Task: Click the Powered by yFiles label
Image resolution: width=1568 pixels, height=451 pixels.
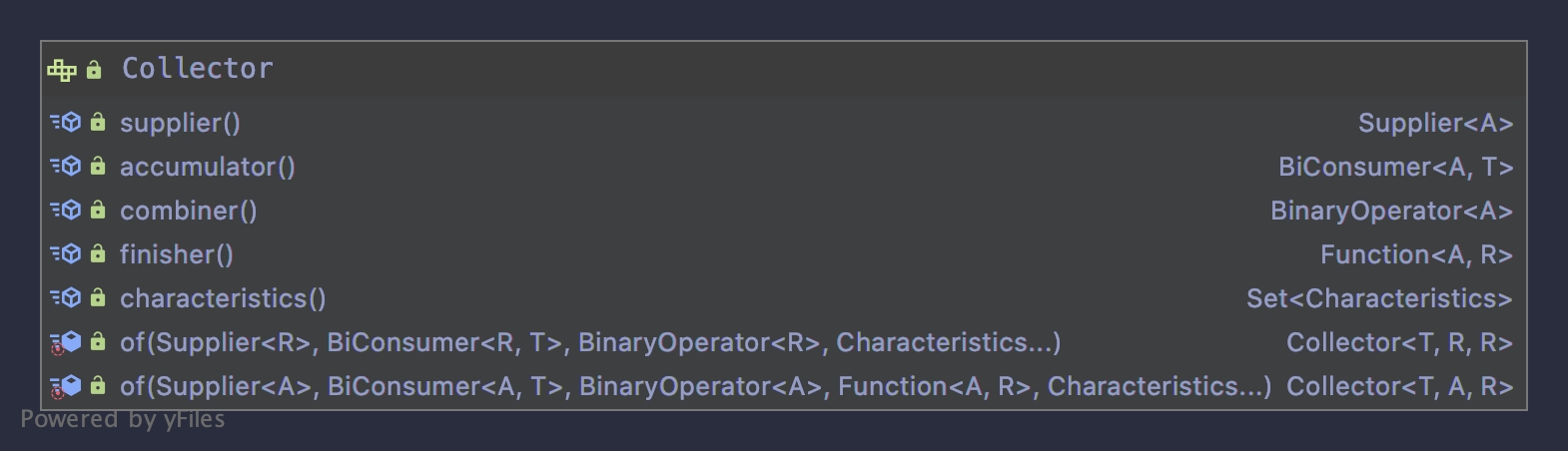Action: (x=123, y=419)
